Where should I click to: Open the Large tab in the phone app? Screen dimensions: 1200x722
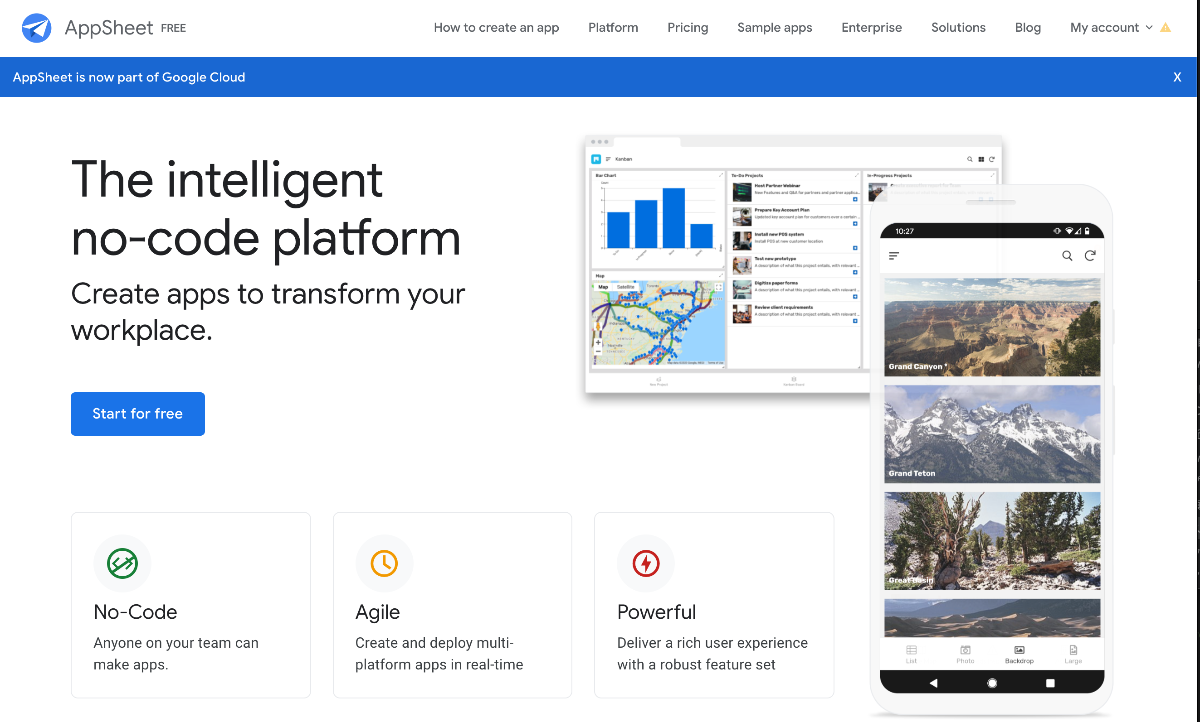pos(1073,654)
